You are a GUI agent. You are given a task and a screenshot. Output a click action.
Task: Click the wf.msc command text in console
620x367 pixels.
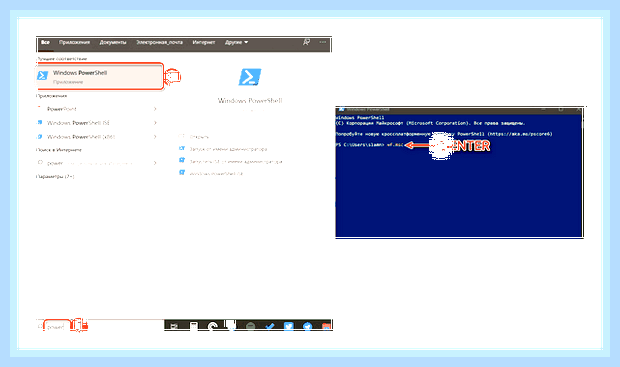[395, 145]
